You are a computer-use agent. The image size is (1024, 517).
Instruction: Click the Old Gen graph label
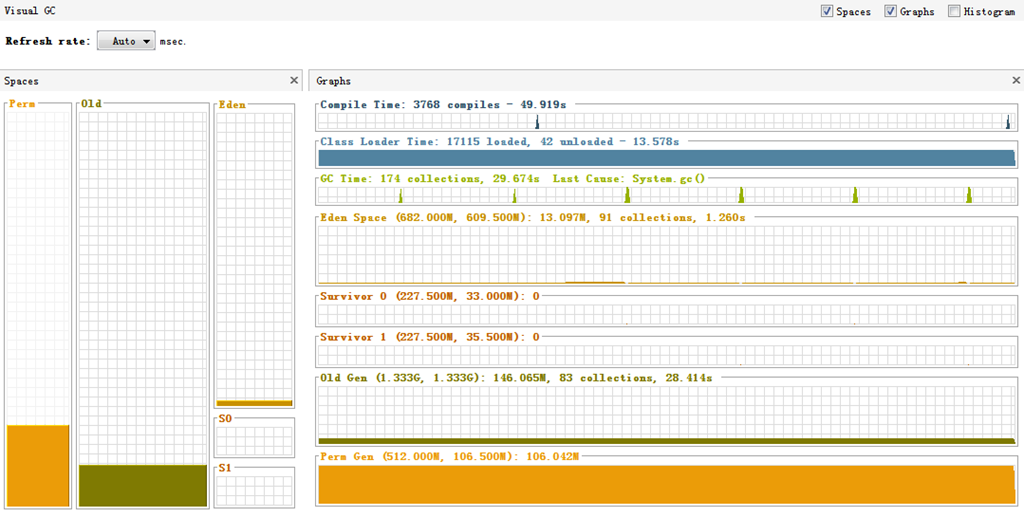pyautogui.click(x=516, y=377)
